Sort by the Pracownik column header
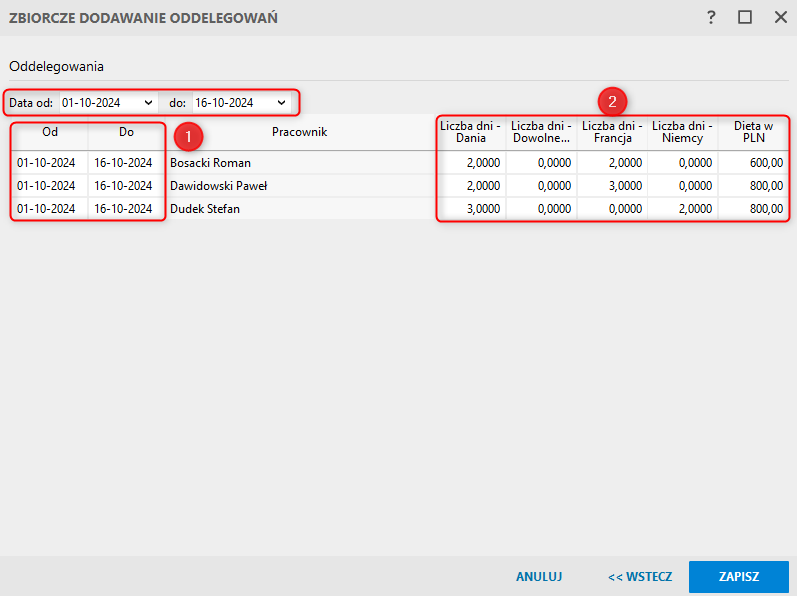Viewport: 797px width, 596px height. [x=299, y=132]
